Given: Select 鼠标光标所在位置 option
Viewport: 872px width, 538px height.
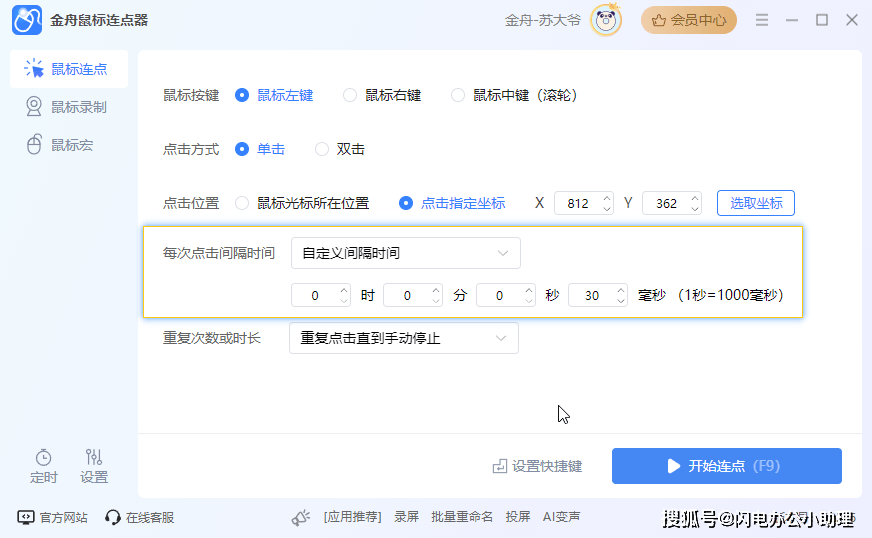Looking at the screenshot, I should tap(242, 203).
